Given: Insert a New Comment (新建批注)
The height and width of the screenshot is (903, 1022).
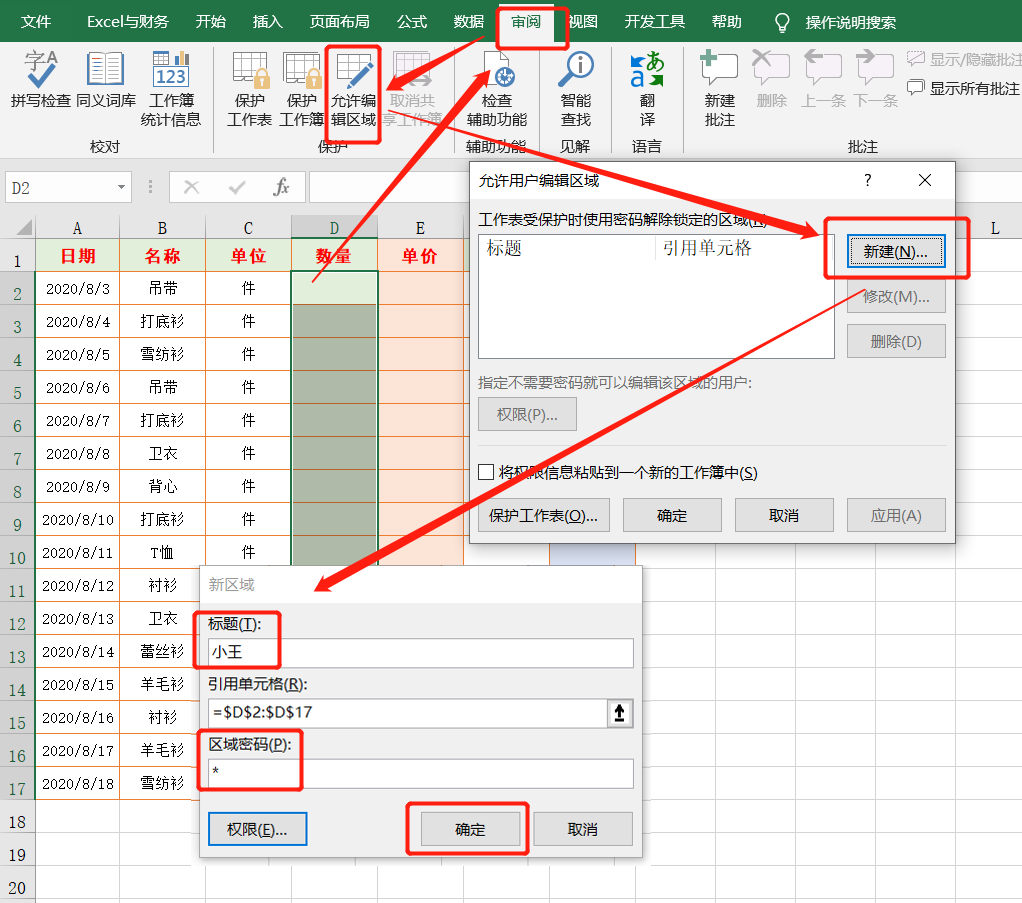Looking at the screenshot, I should (719, 88).
